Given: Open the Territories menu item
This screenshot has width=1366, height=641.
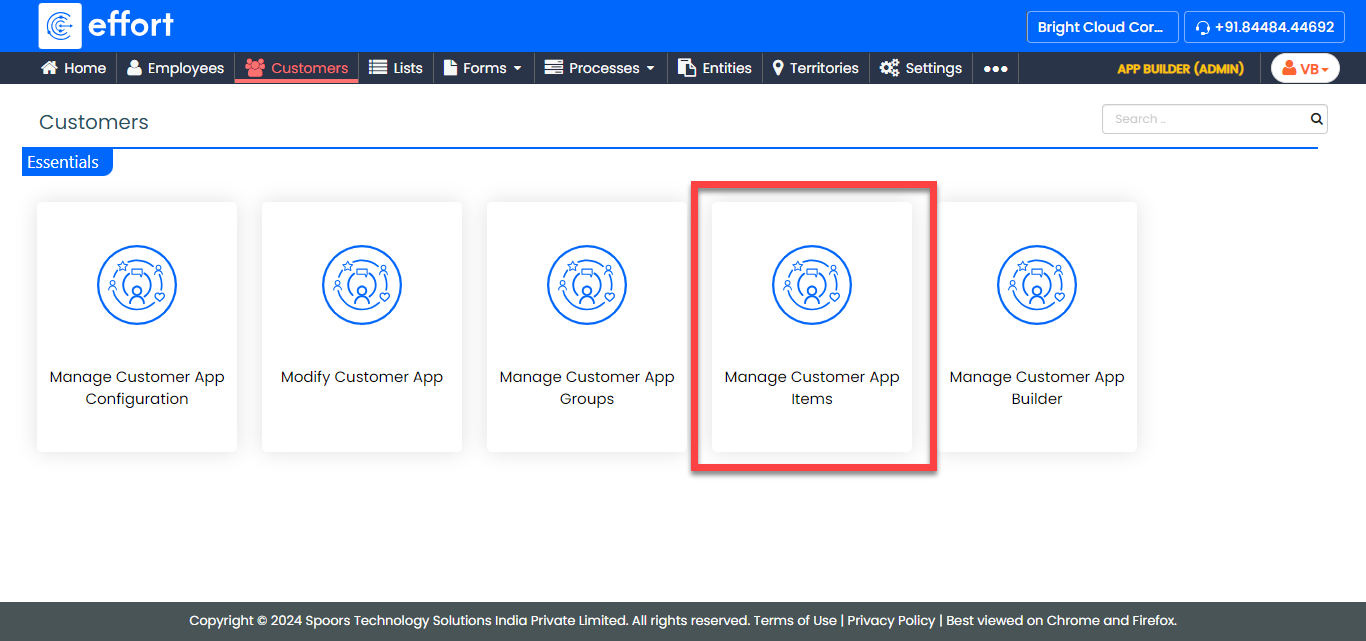Looking at the screenshot, I should tap(815, 68).
